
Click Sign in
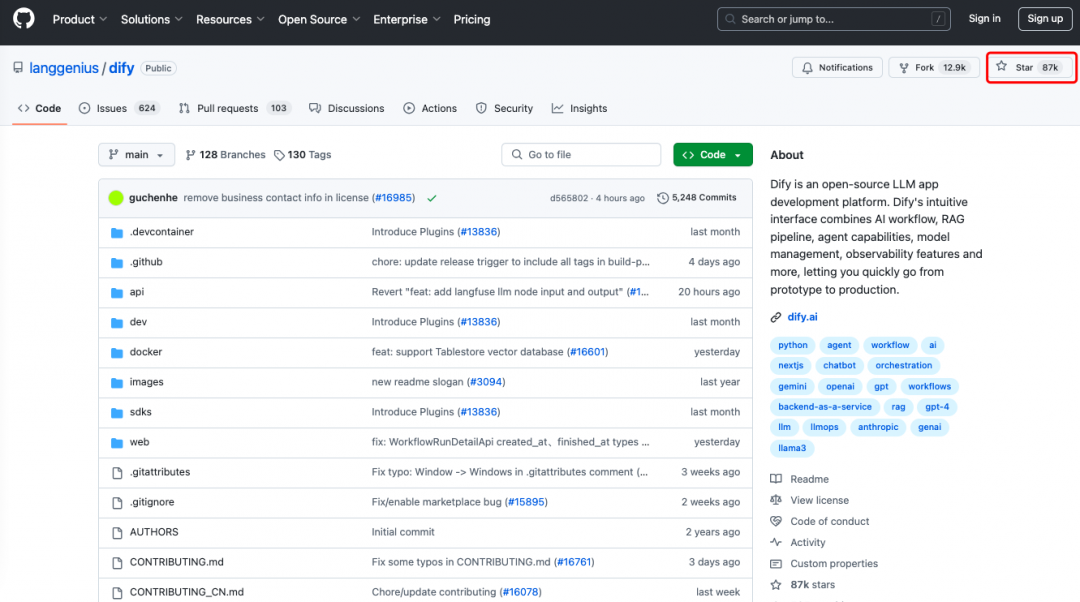point(984,19)
